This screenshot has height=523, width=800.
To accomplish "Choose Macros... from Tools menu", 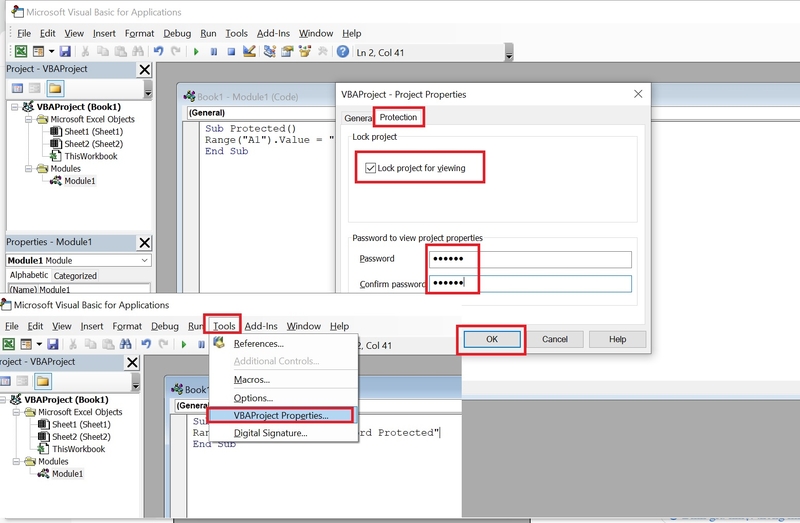I will click(252, 380).
